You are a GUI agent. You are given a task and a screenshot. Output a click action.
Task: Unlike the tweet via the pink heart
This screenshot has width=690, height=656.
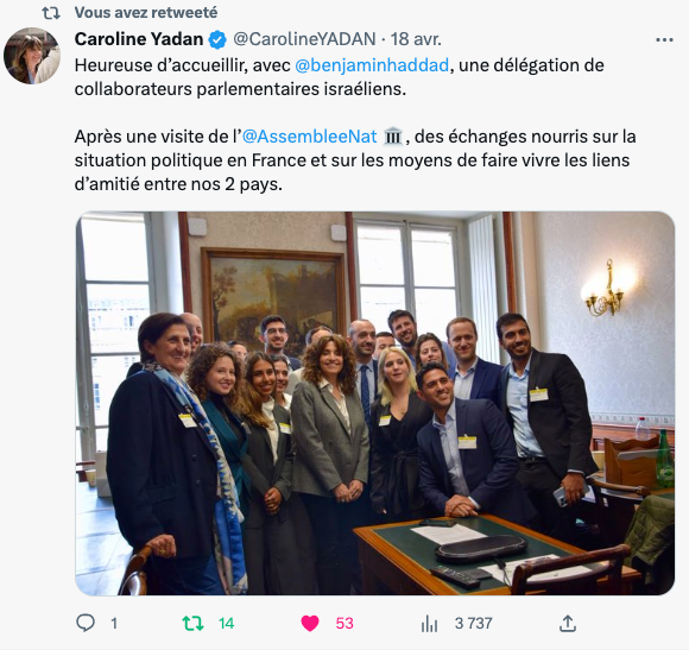point(310,623)
